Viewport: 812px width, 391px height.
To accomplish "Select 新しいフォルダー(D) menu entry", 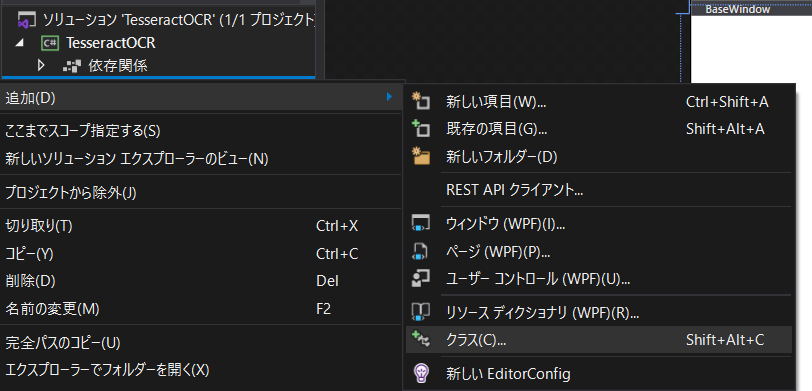I will point(599,156).
